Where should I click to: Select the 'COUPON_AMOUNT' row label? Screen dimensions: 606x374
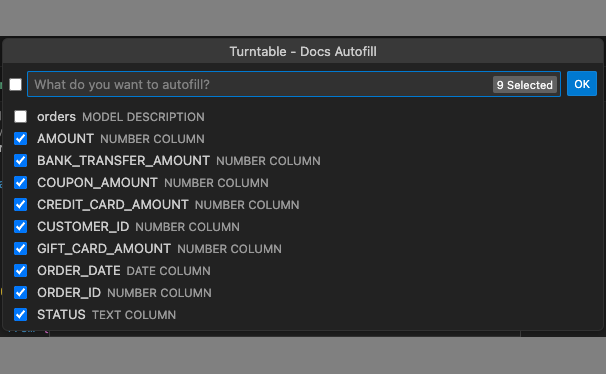coord(97,183)
